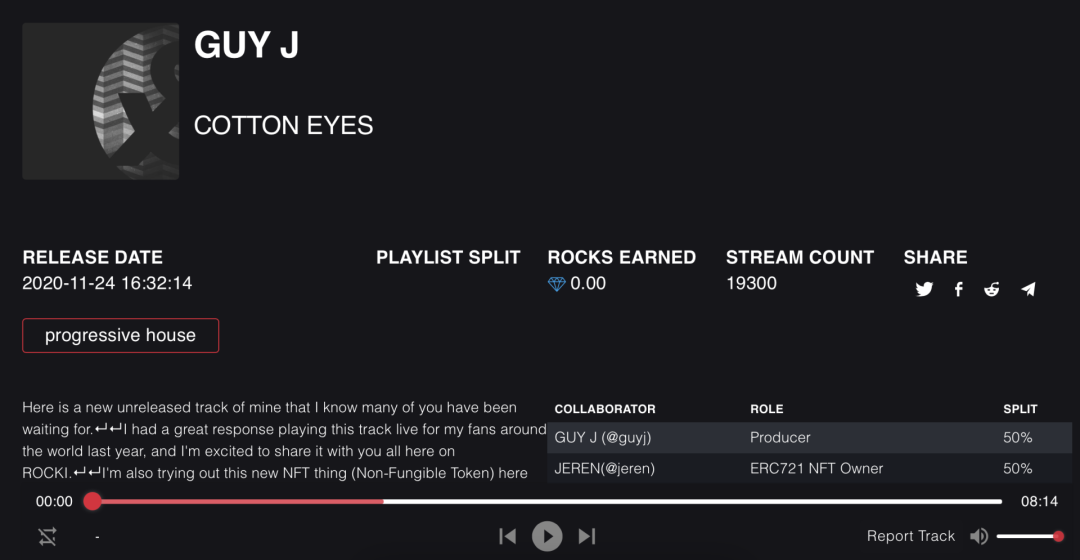The image size is (1080, 560).
Task: Share the track on Facebook
Action: point(958,289)
